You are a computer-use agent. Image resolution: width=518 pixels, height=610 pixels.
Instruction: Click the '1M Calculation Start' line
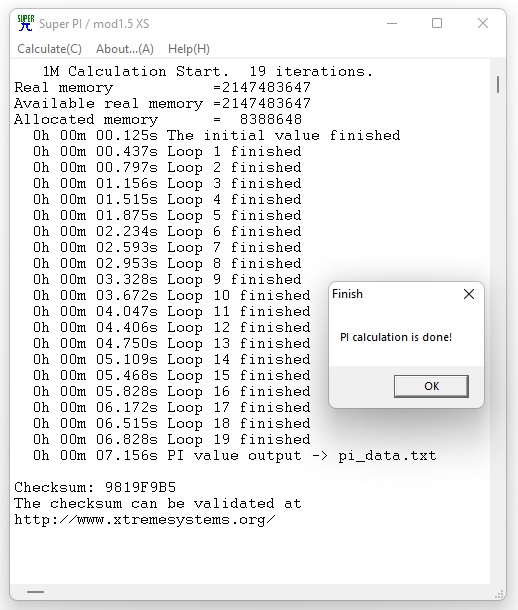[207, 72]
